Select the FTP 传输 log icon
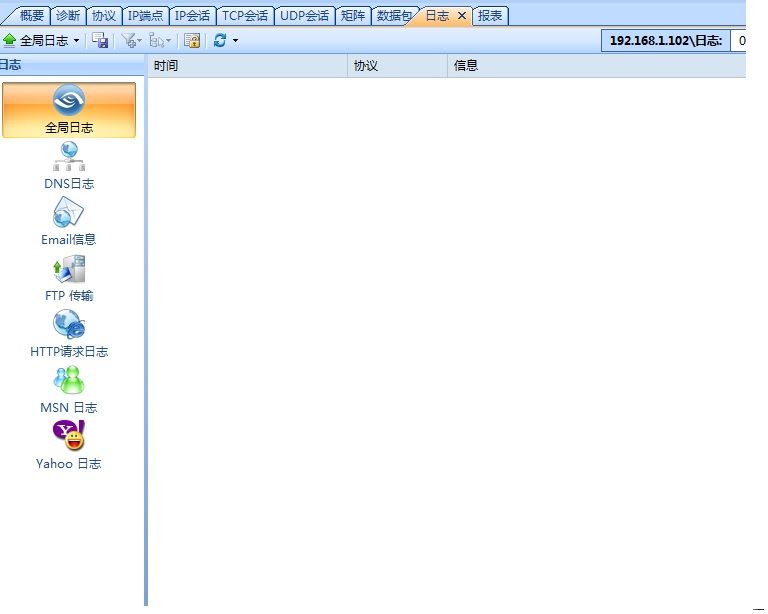This screenshot has width=768, height=614. 69,277
